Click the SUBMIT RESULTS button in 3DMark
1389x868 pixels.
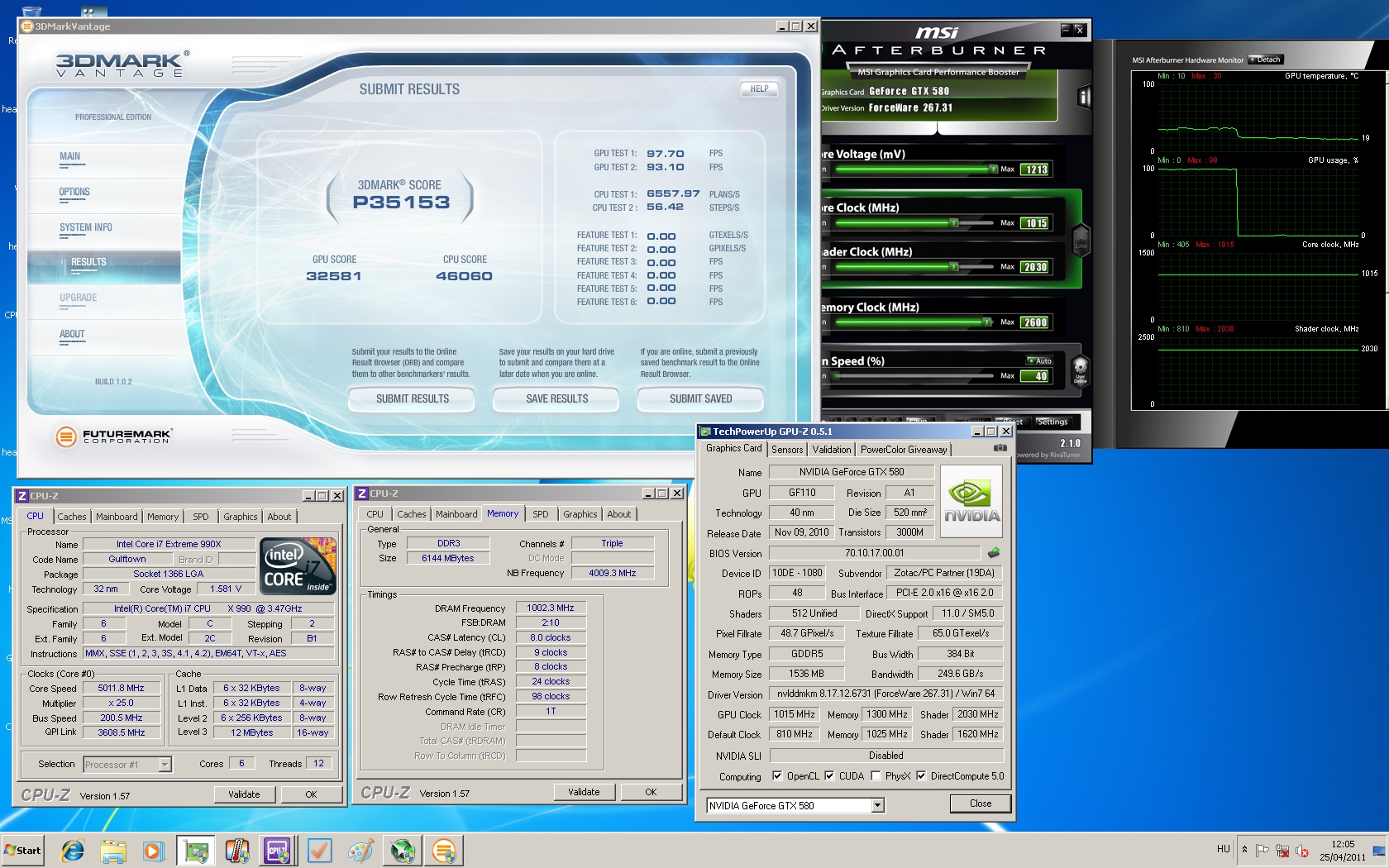point(412,398)
